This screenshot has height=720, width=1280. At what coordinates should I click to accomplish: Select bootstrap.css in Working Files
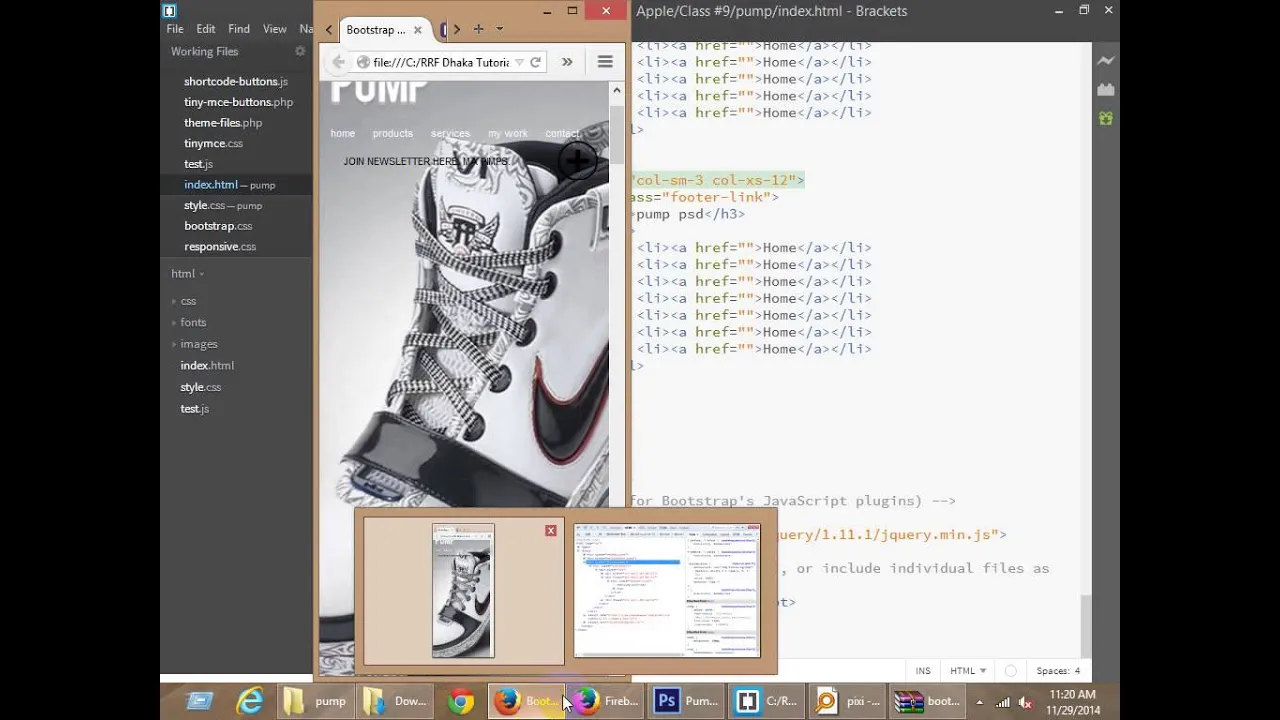pos(218,226)
